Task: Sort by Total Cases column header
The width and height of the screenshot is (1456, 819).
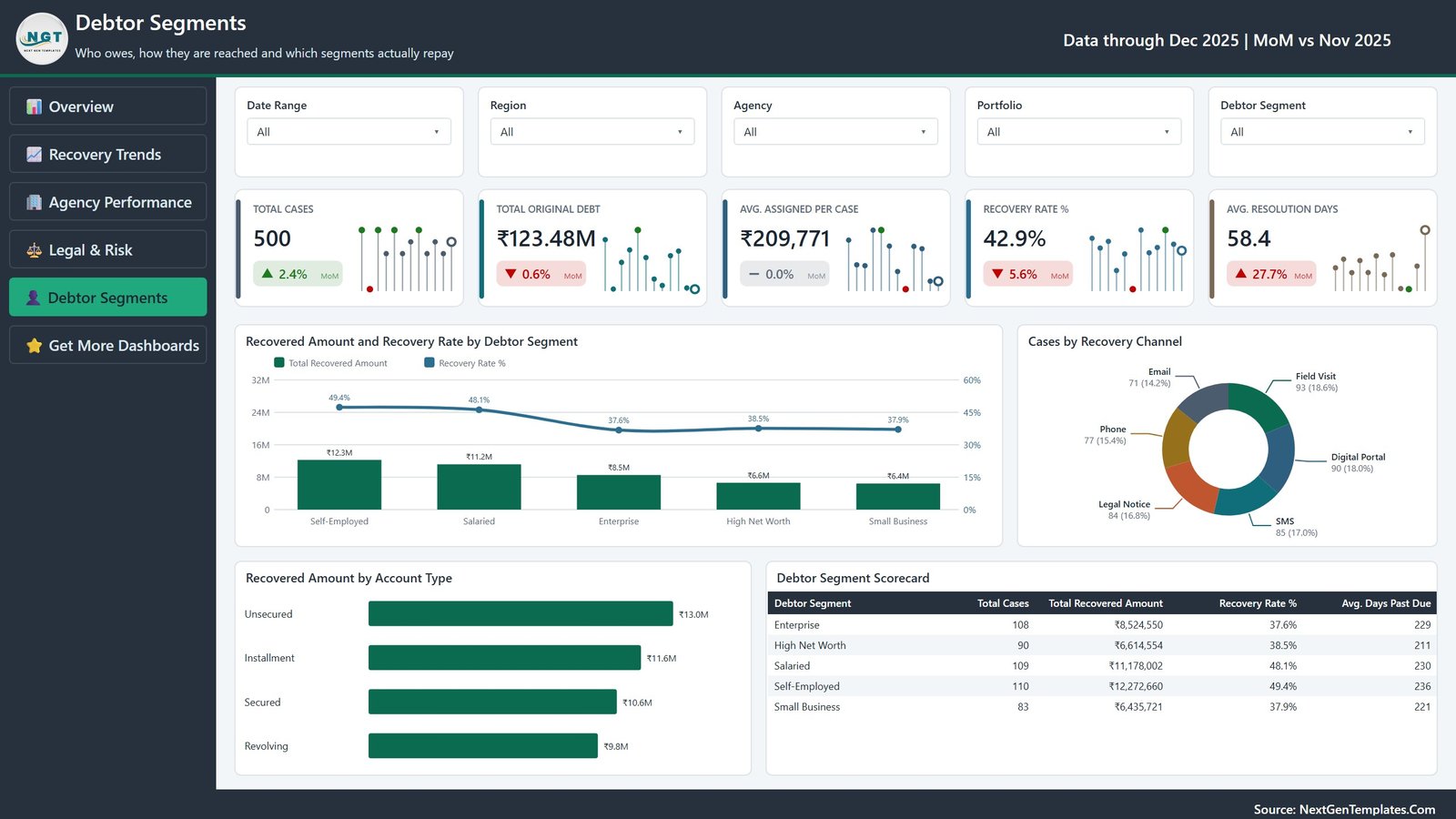Action: (x=1003, y=603)
